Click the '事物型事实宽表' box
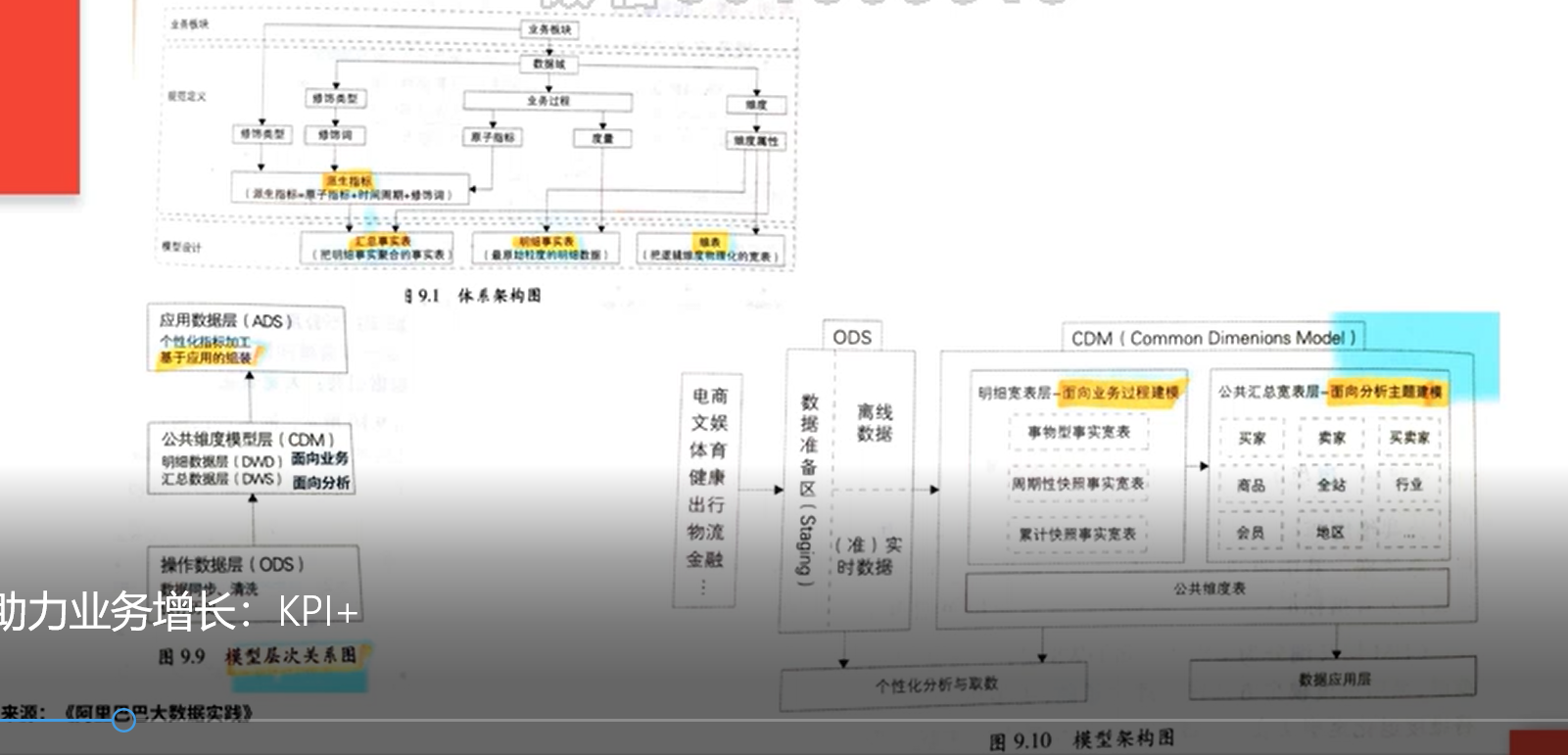 coord(1078,432)
